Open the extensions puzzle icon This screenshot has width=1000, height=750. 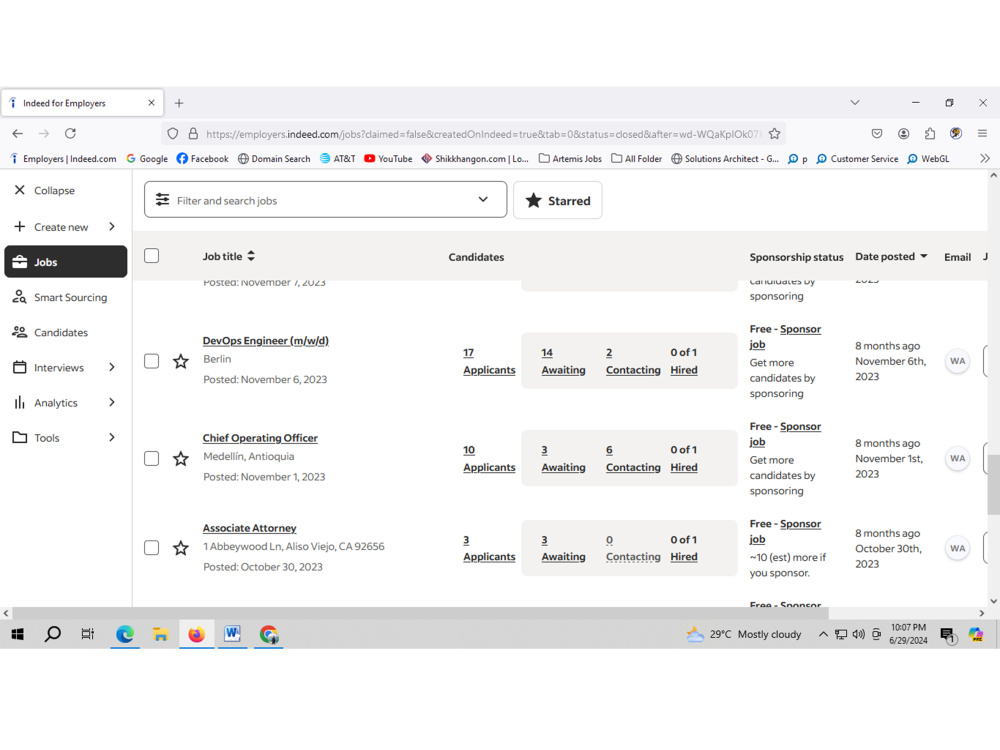coord(929,133)
